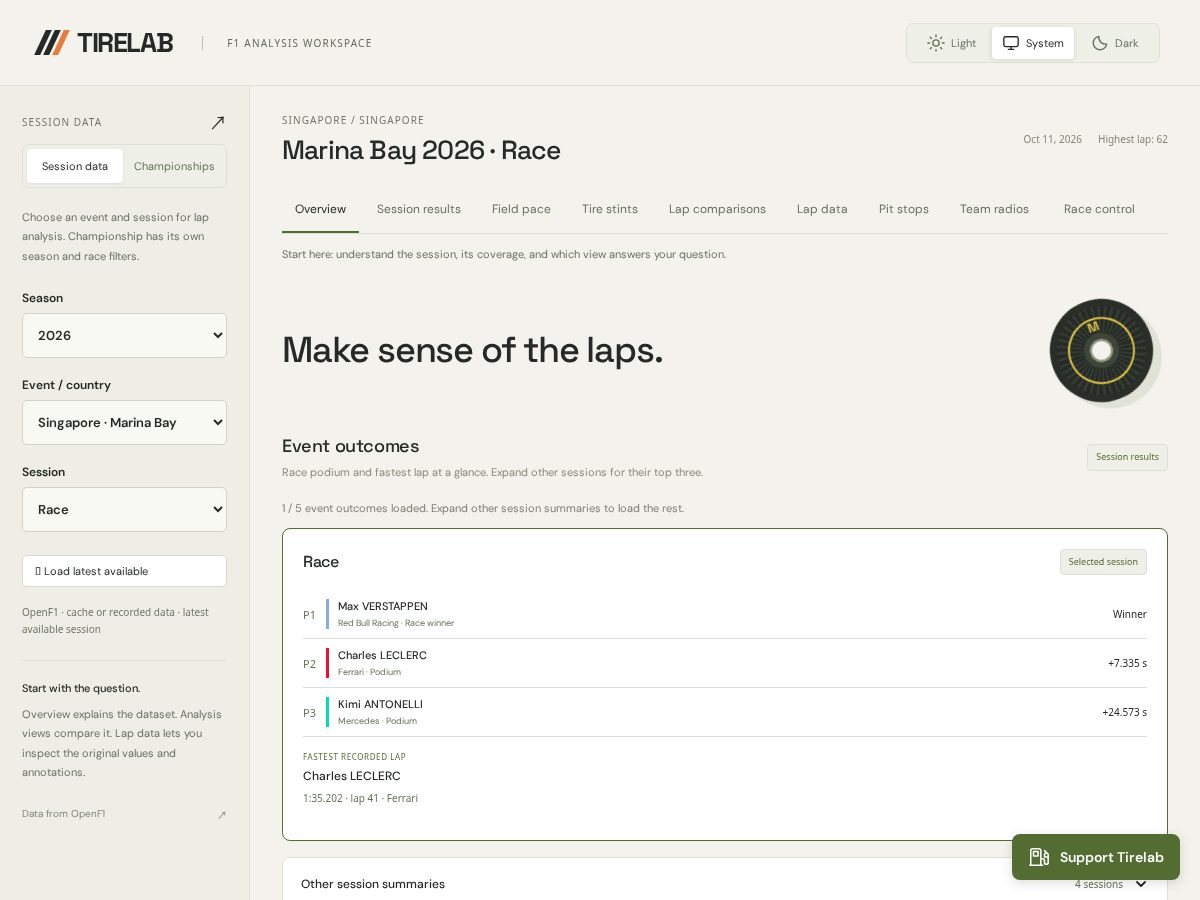Image resolution: width=1200 pixels, height=900 pixels.
Task: Click the Event outcomes heading
Action: (351, 446)
